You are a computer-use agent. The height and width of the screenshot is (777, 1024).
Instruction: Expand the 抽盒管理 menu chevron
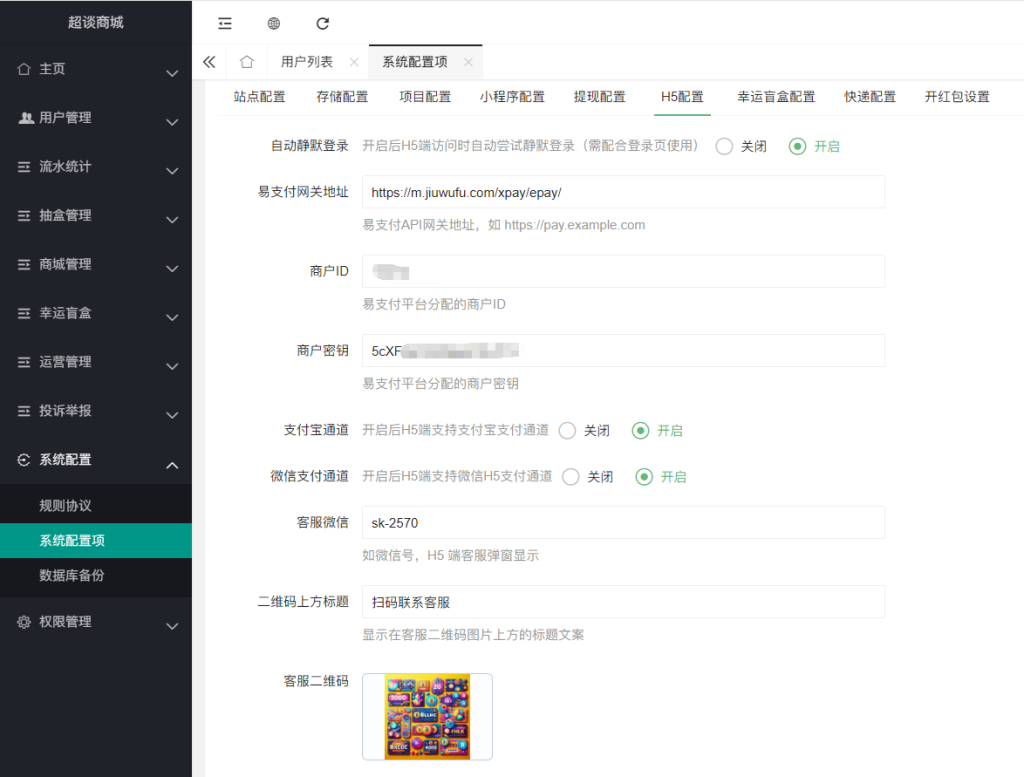pyautogui.click(x=172, y=220)
